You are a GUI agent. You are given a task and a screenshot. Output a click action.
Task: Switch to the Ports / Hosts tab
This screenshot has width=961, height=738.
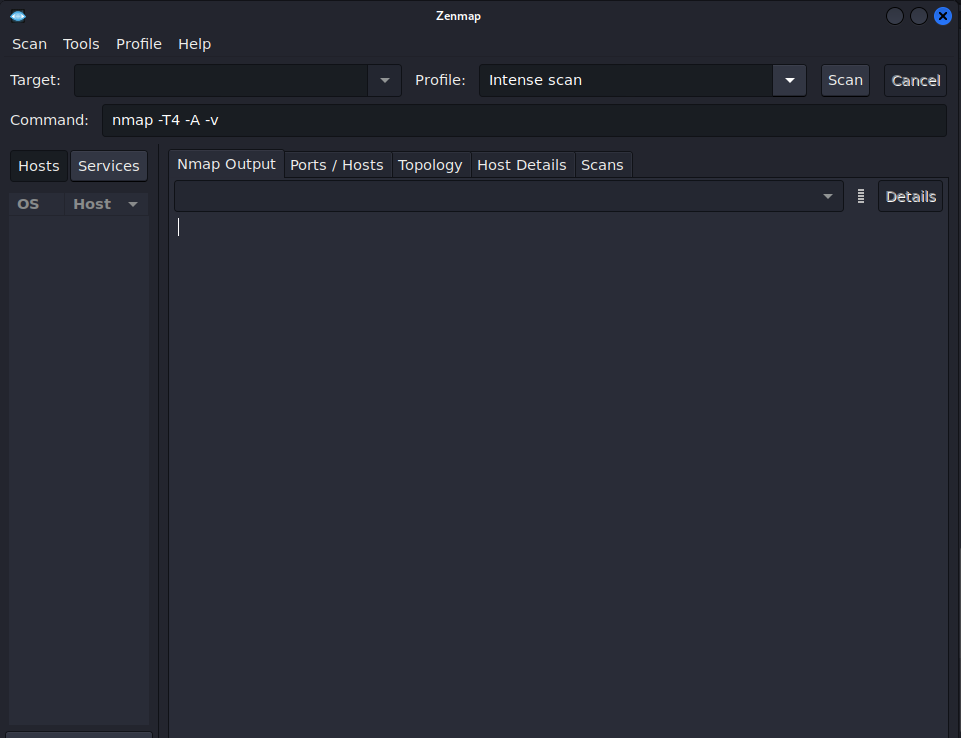pos(337,165)
